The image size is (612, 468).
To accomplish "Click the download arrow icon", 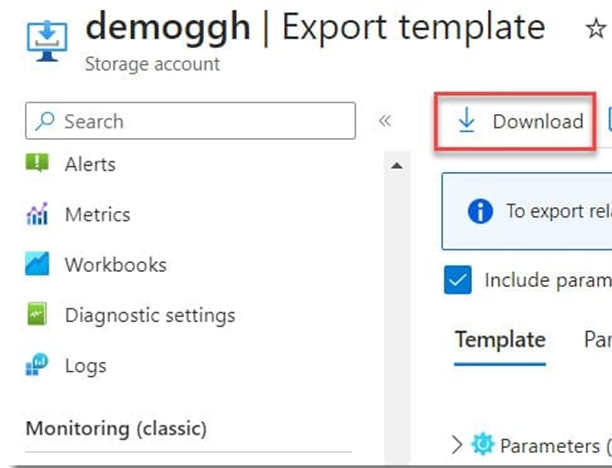I will (x=466, y=121).
